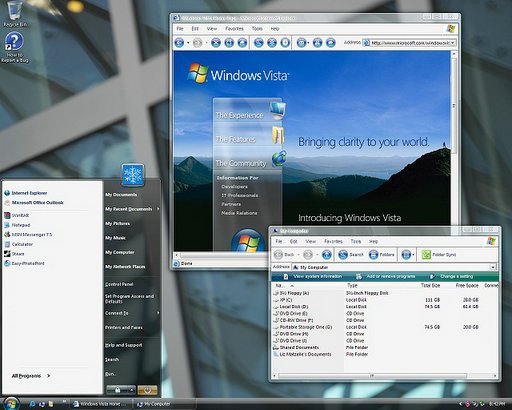Click the Favorites star icon in Internet Explorer
Screen dimensions: 512x410
click(272, 43)
